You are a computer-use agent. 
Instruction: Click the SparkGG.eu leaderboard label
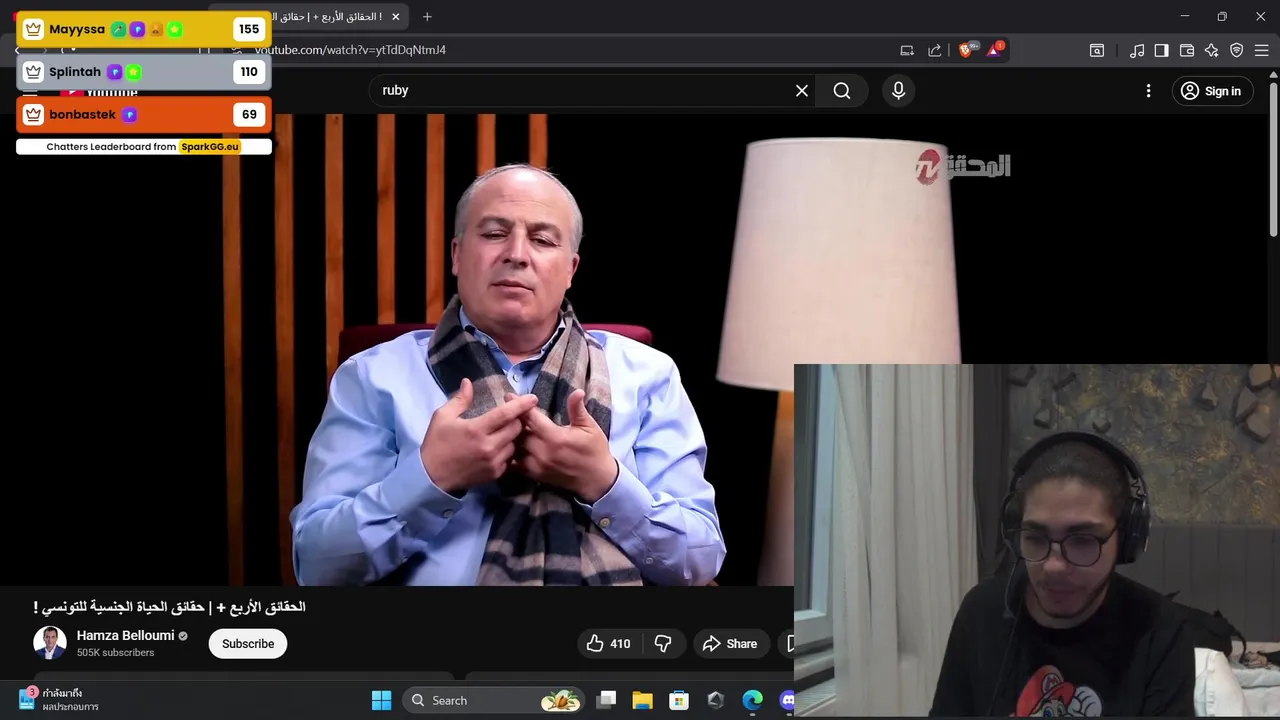210,147
